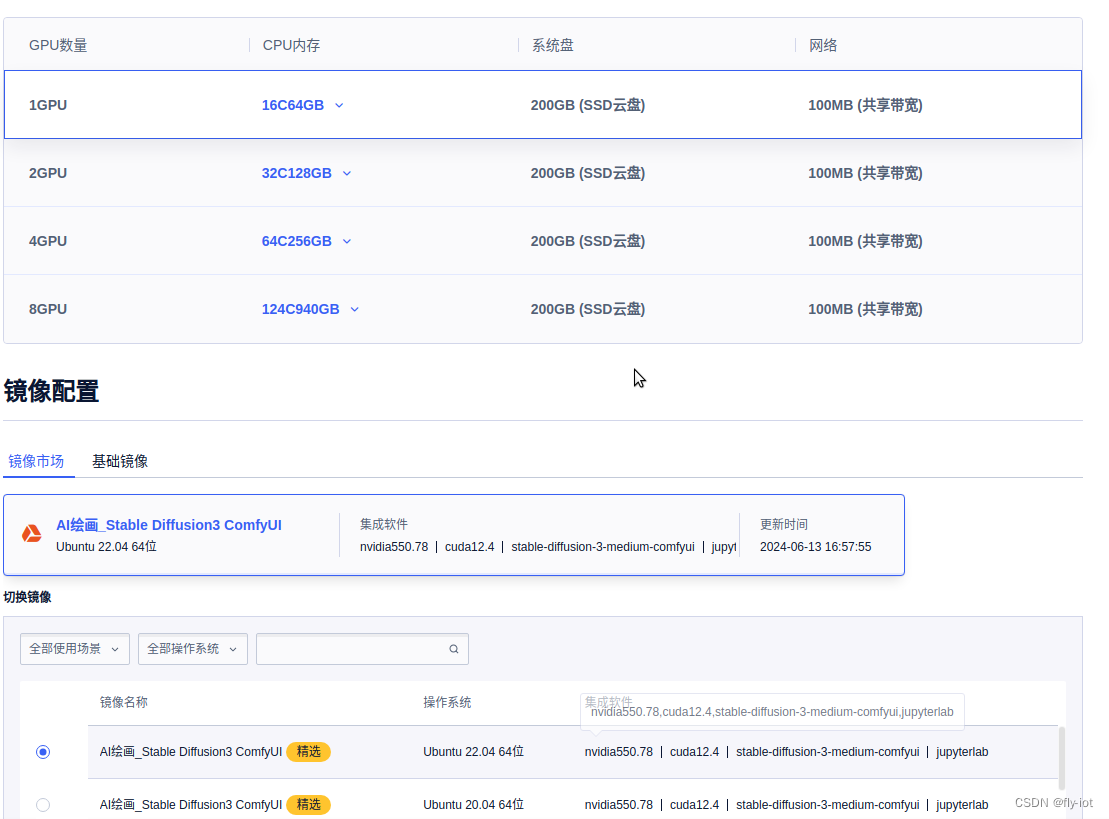Click the 切换镜像 label
This screenshot has height=819, width=1109.
point(28,597)
